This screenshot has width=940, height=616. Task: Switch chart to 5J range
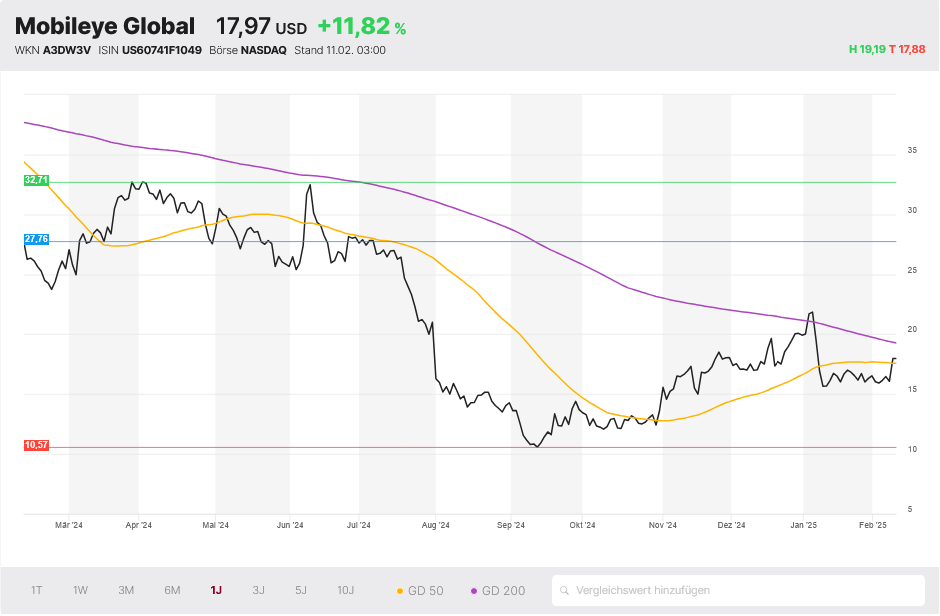click(x=301, y=591)
